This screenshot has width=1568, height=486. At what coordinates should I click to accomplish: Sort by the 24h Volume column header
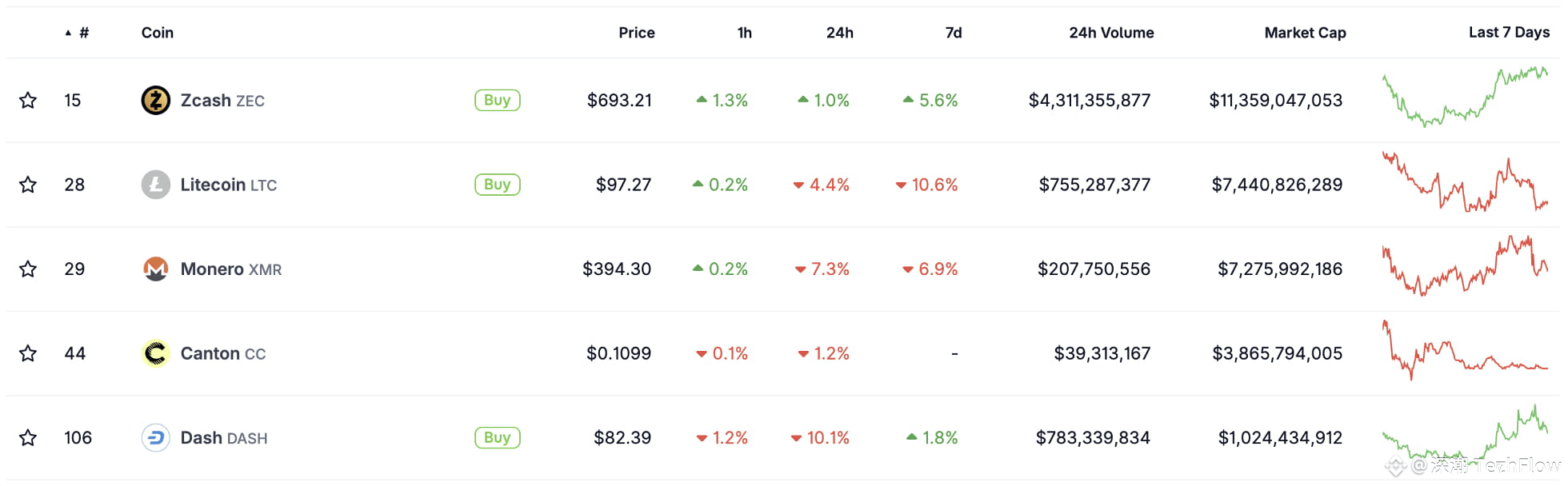(x=1111, y=33)
